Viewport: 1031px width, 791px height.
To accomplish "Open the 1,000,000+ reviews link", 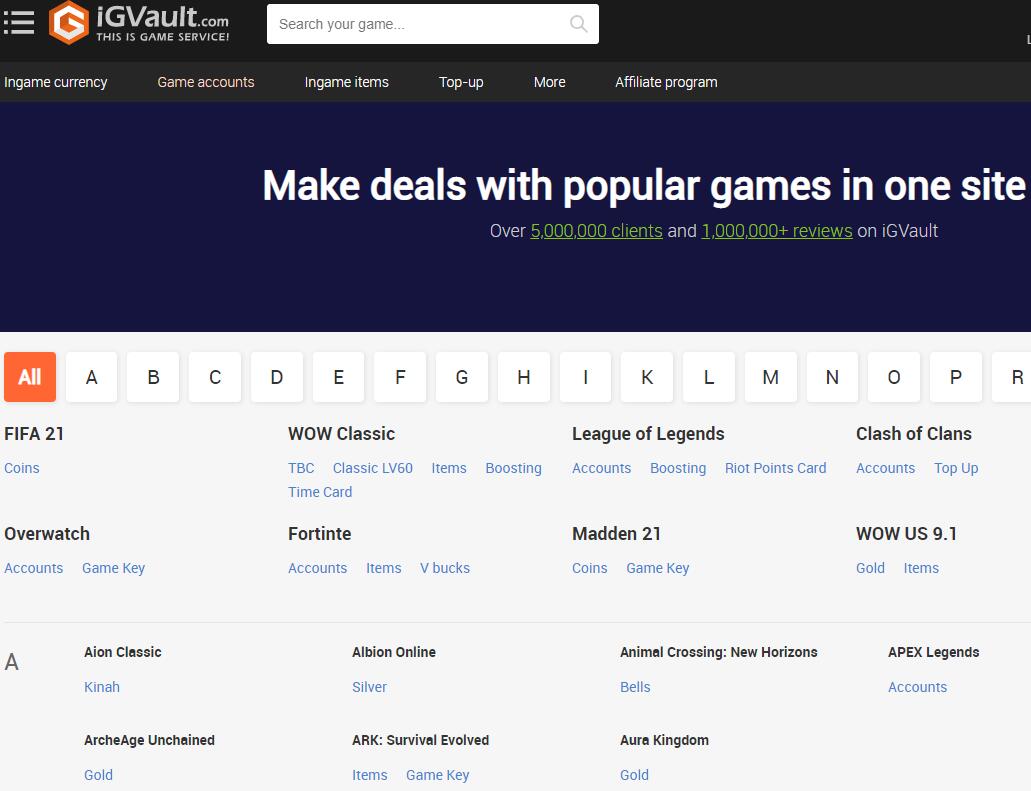I will [777, 231].
